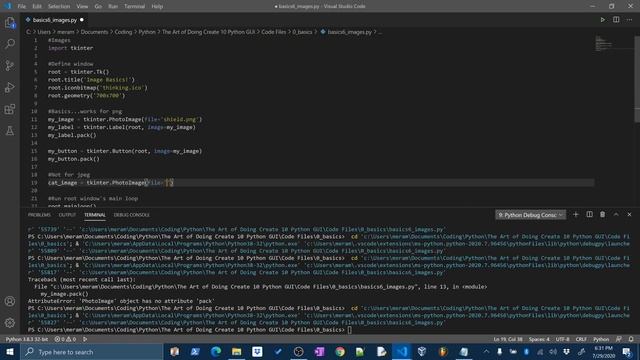The image size is (640, 360).
Task: Open Microsoft Edge from taskbar
Action: tap(216, 352)
